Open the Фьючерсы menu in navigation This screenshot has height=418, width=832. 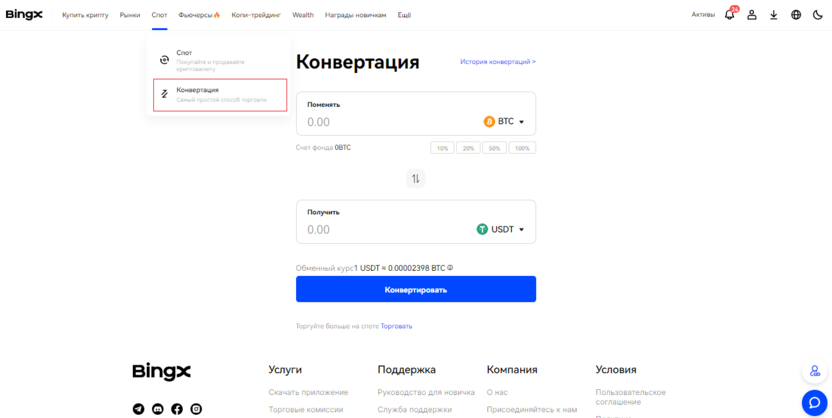pos(199,15)
